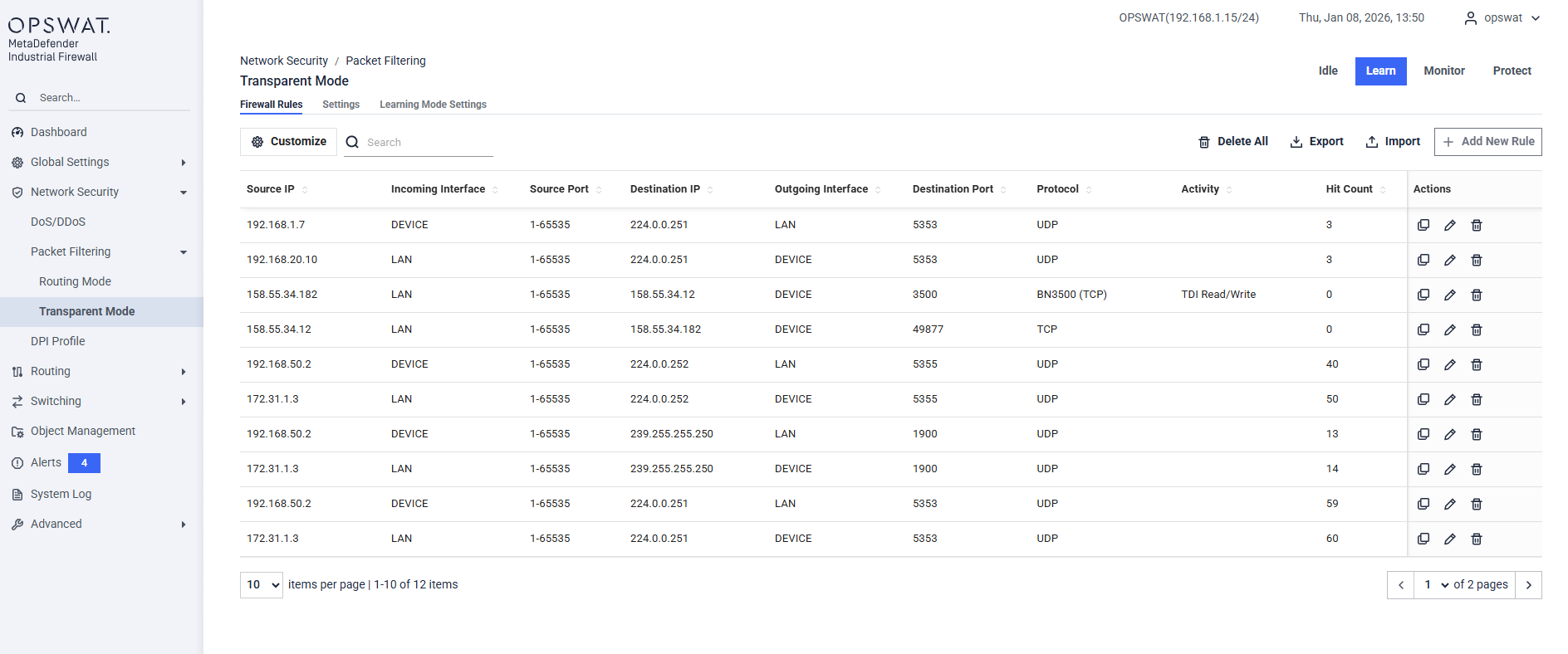Switch firewall to Monitor mode
Screen dimensions: 1568x654
[x=1444, y=71]
